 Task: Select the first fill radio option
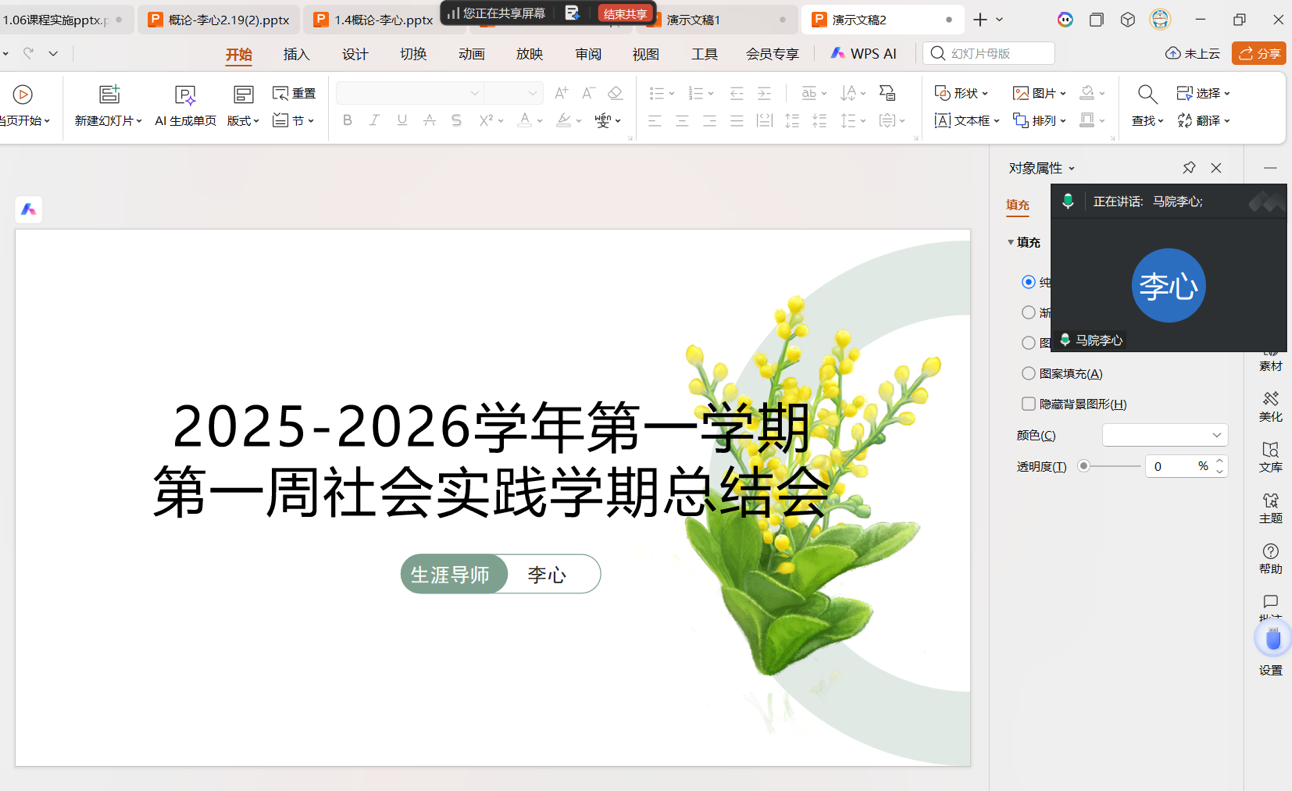click(x=1028, y=283)
